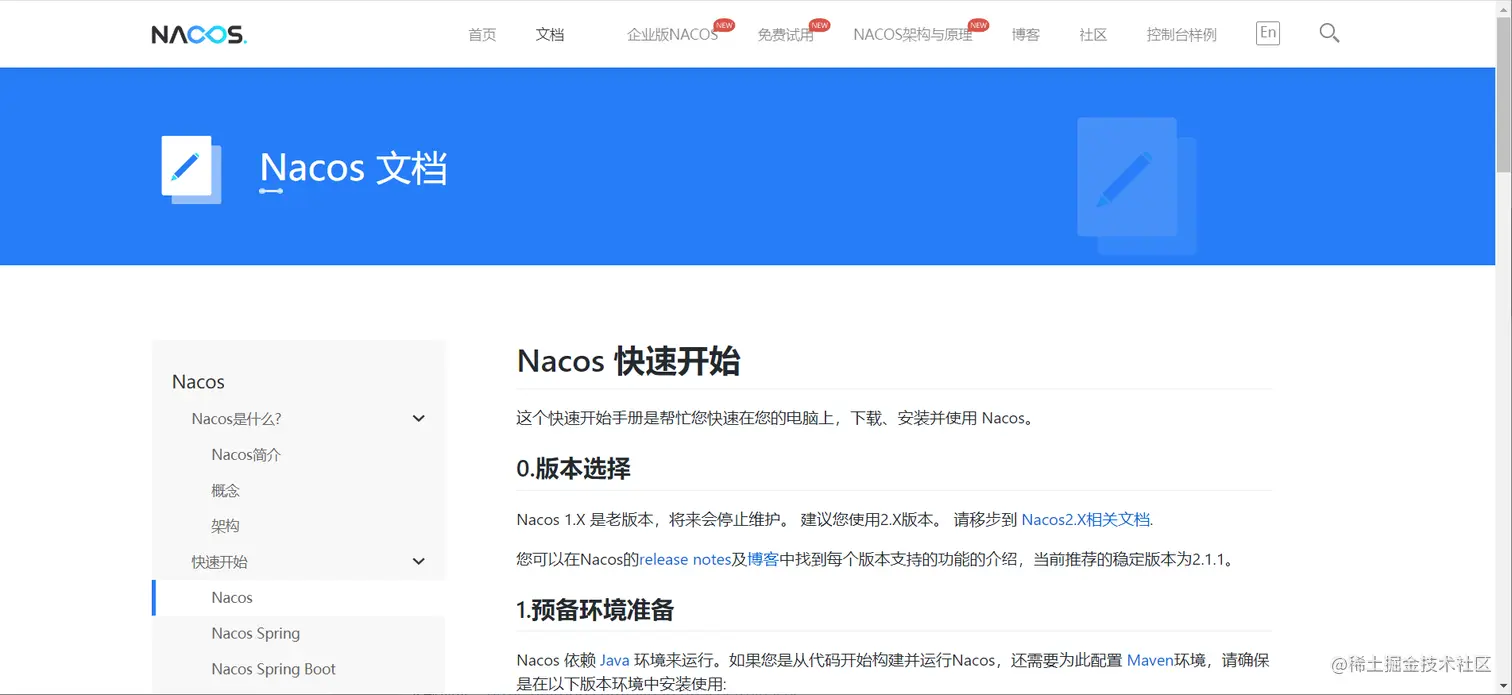Select 快速开始 in the sidebar
This screenshot has width=1512, height=695.
pyautogui.click(x=220, y=562)
